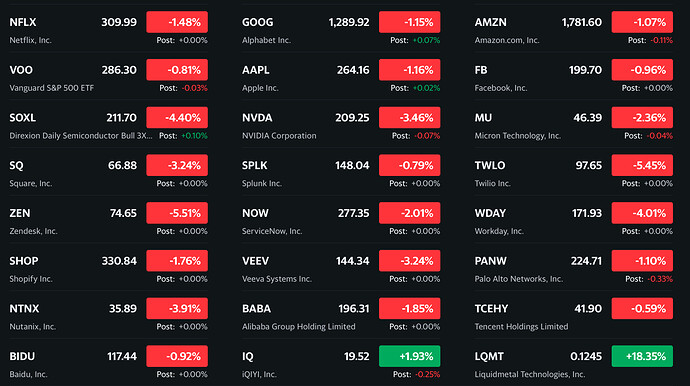690x386 pixels.
Task: Open the GOOG Alphabet Inc. quote row
Action: [x=341, y=29]
